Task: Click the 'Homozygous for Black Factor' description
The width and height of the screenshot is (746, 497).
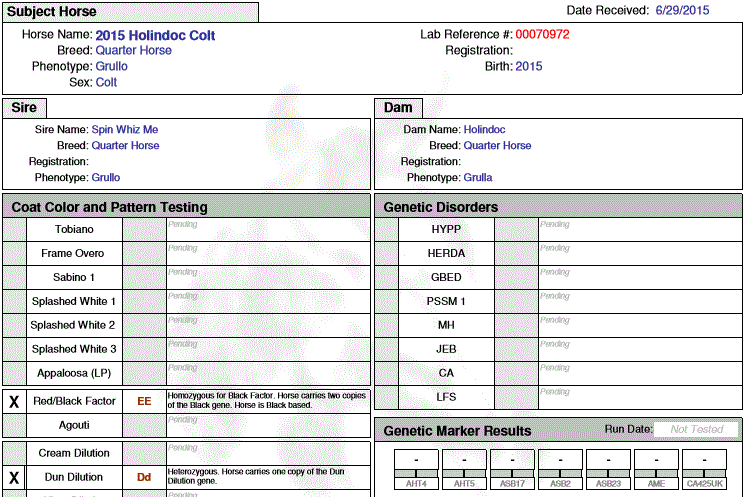Action: [x=267, y=400]
